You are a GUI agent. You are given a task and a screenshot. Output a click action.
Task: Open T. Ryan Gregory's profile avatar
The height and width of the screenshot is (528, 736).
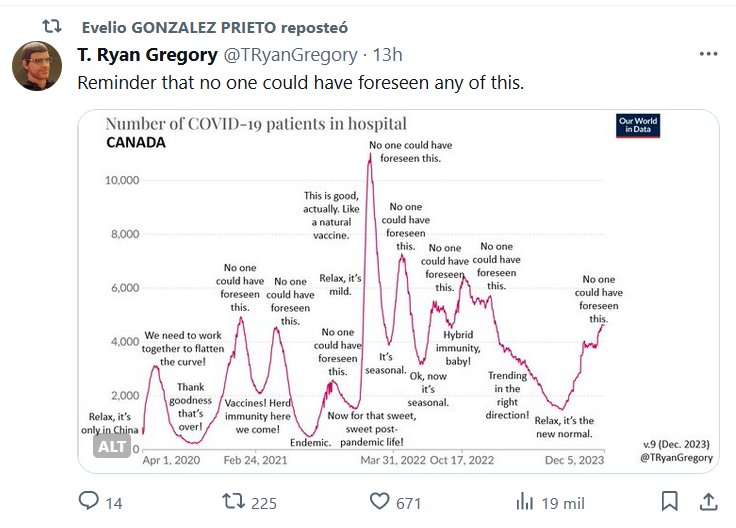point(38,66)
